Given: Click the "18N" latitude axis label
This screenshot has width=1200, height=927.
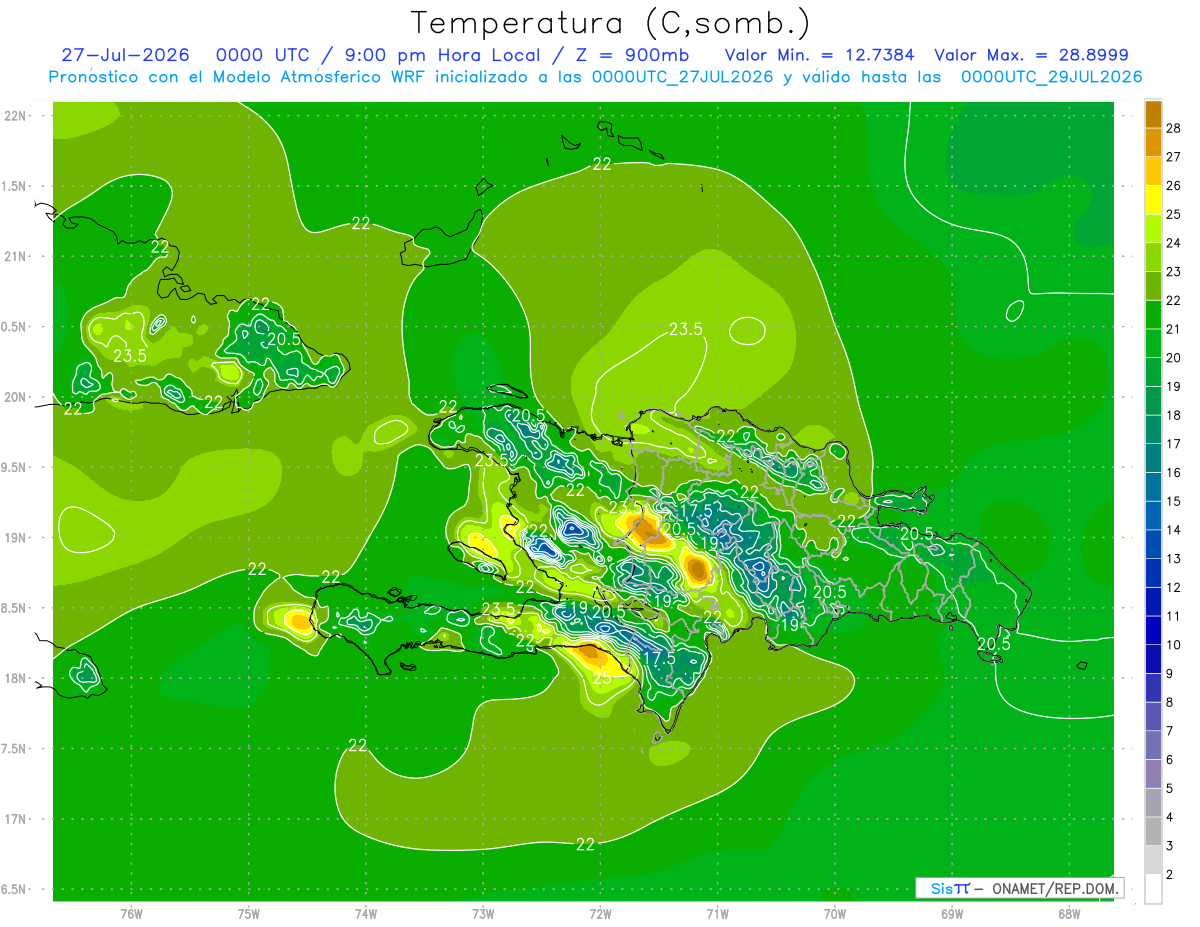Looking at the screenshot, I should 16,679.
